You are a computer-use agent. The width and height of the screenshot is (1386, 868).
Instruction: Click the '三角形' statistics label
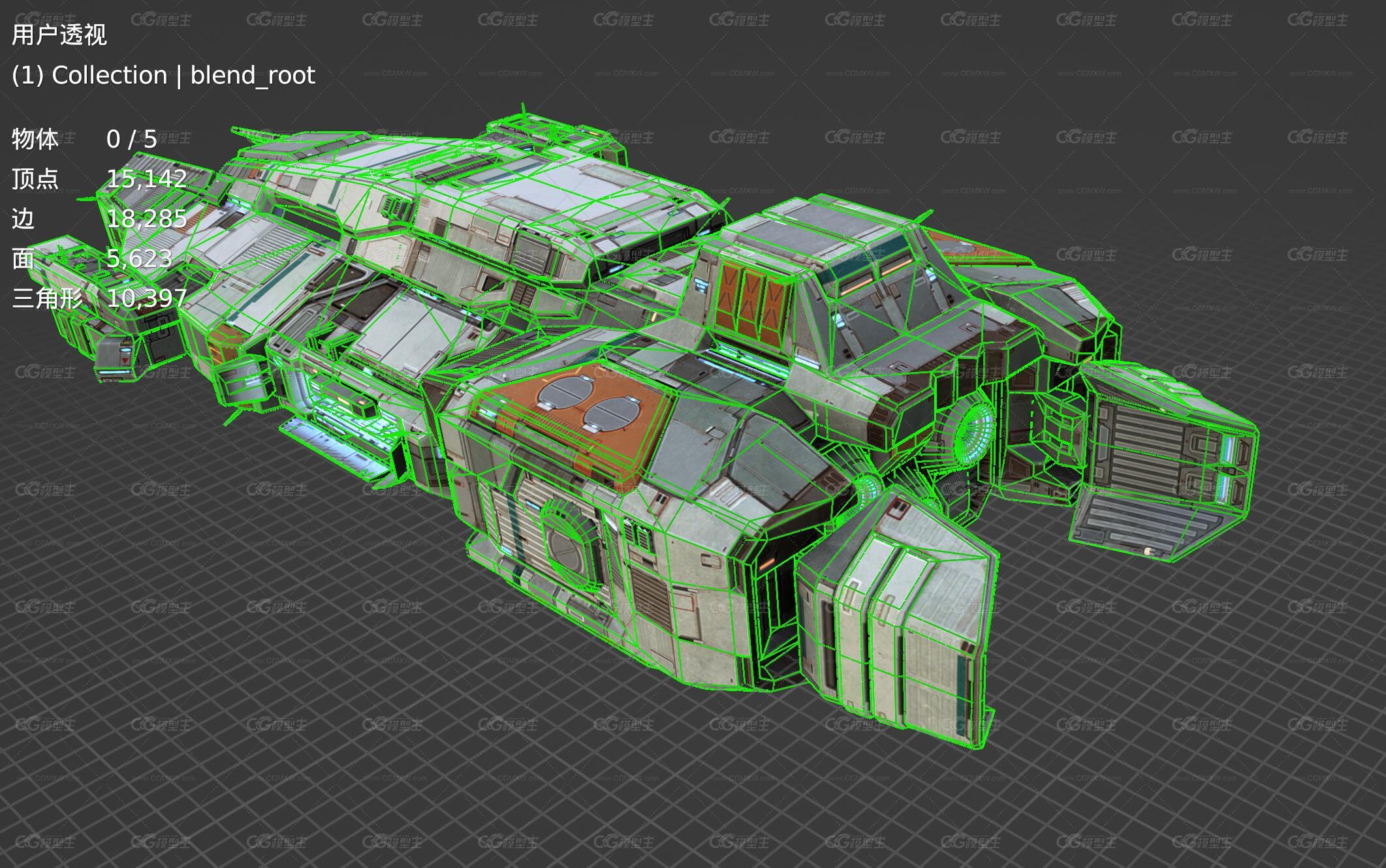pos(47,298)
